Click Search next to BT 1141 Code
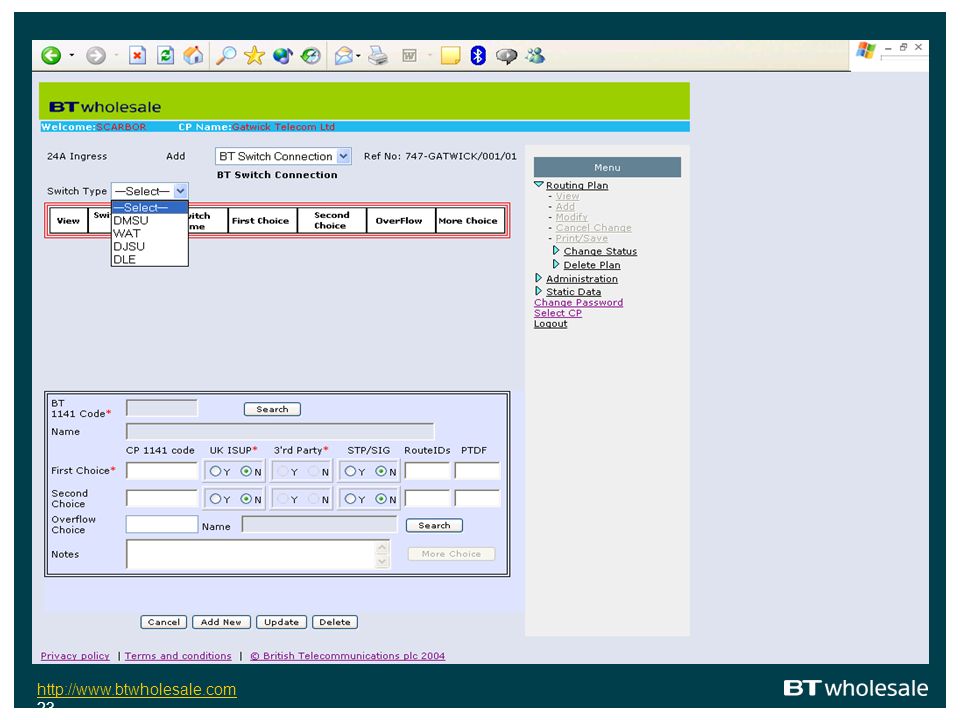The image size is (960, 720). (x=272, y=409)
